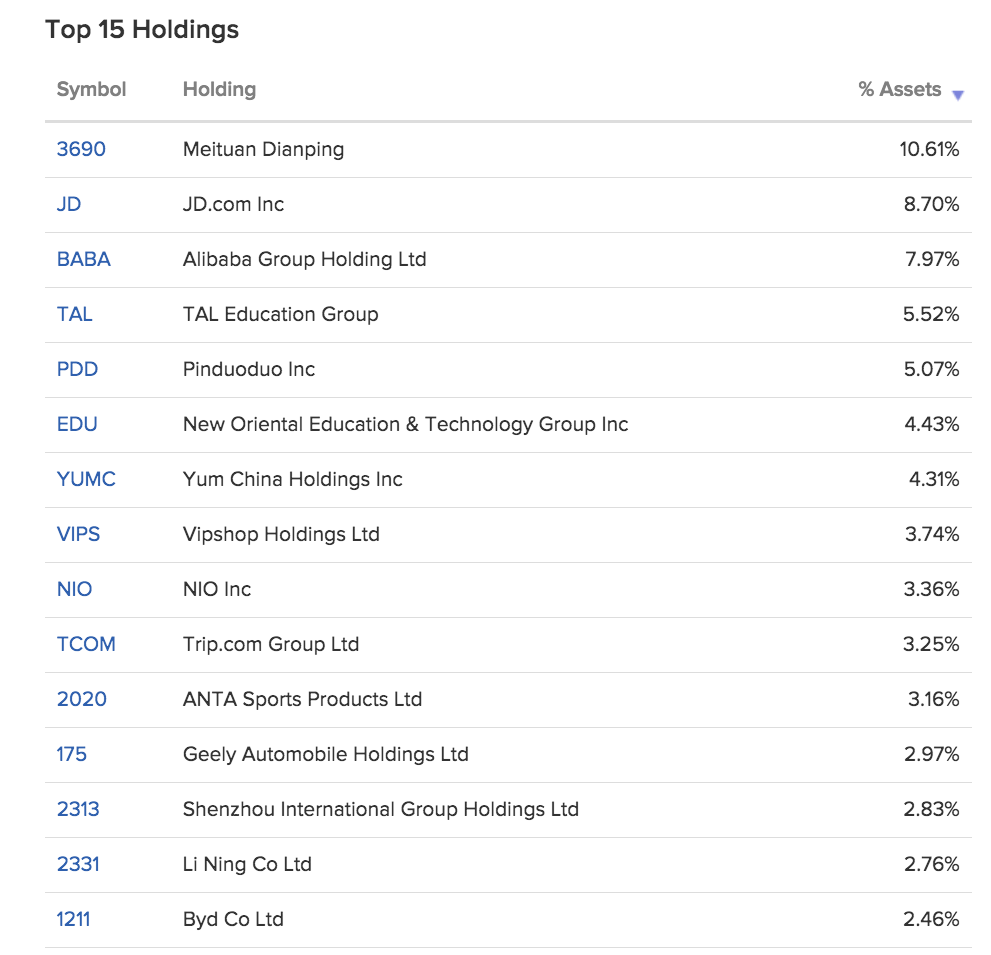
Task: Open the TAL symbol link
Action: (x=75, y=314)
